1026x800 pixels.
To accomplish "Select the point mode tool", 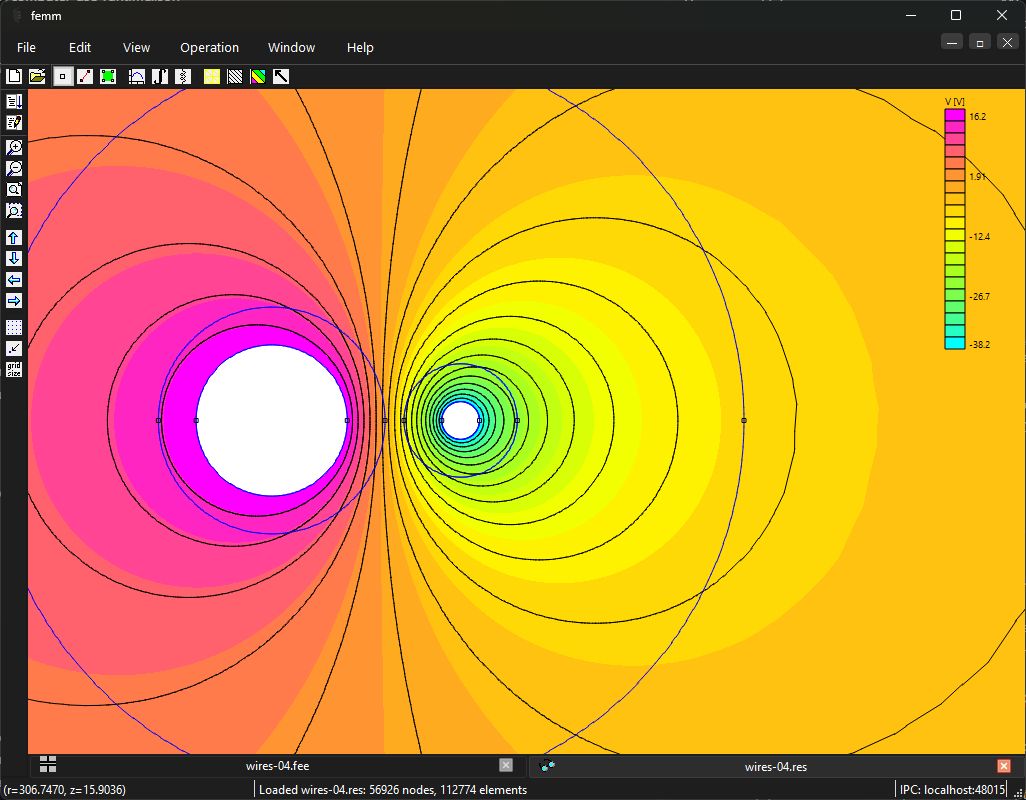I will tap(63, 77).
